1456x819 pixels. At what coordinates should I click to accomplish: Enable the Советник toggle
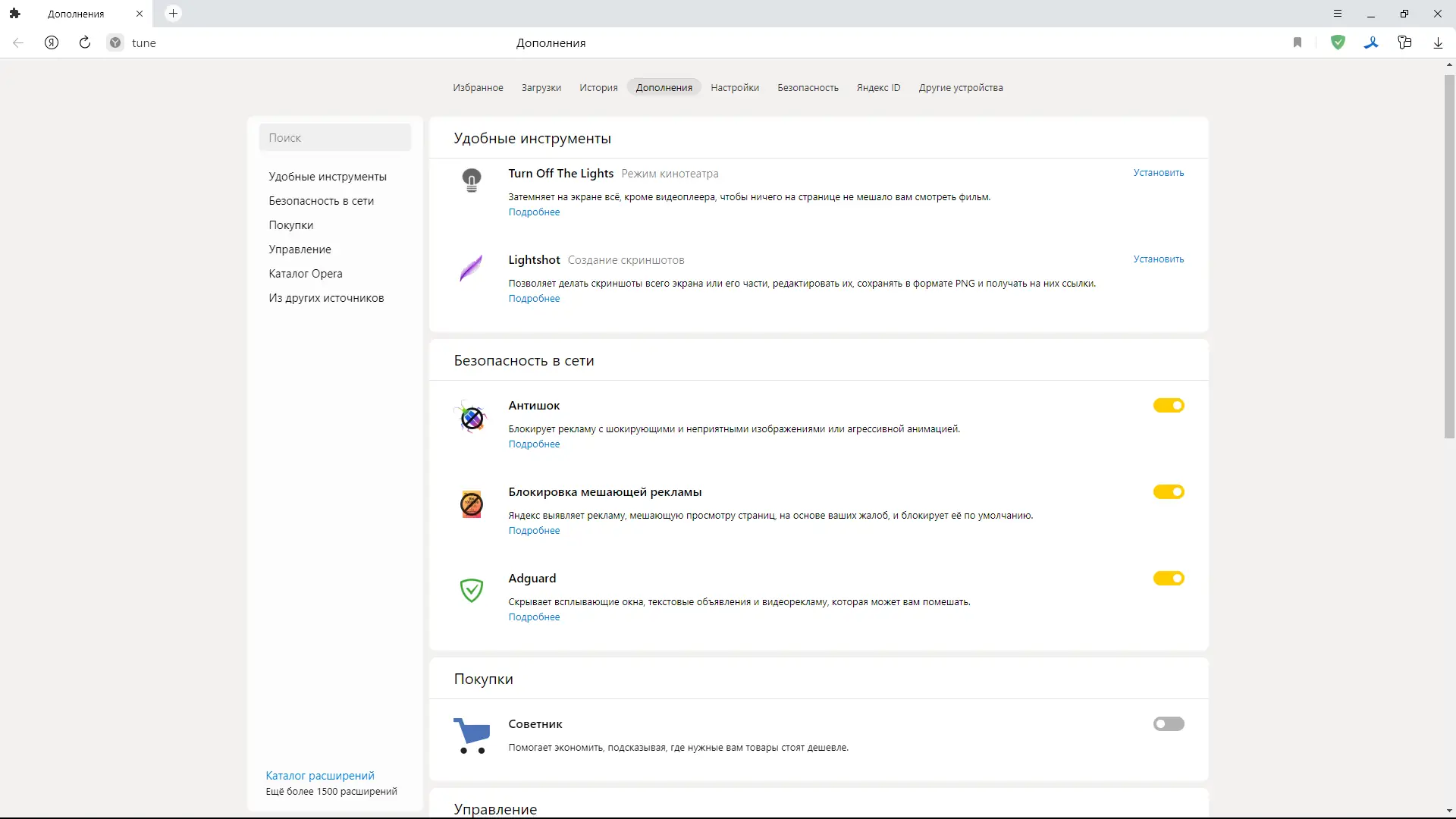point(1169,724)
